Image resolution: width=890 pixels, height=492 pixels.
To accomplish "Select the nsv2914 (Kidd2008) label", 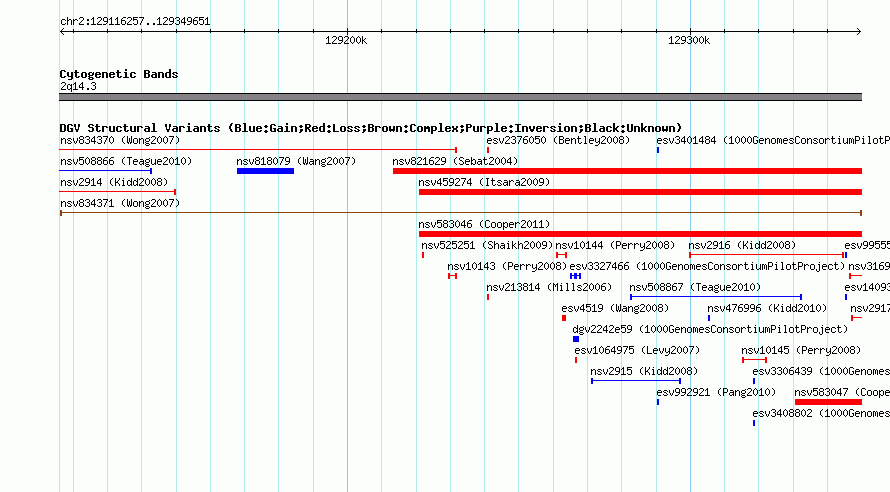I will 114,182.
